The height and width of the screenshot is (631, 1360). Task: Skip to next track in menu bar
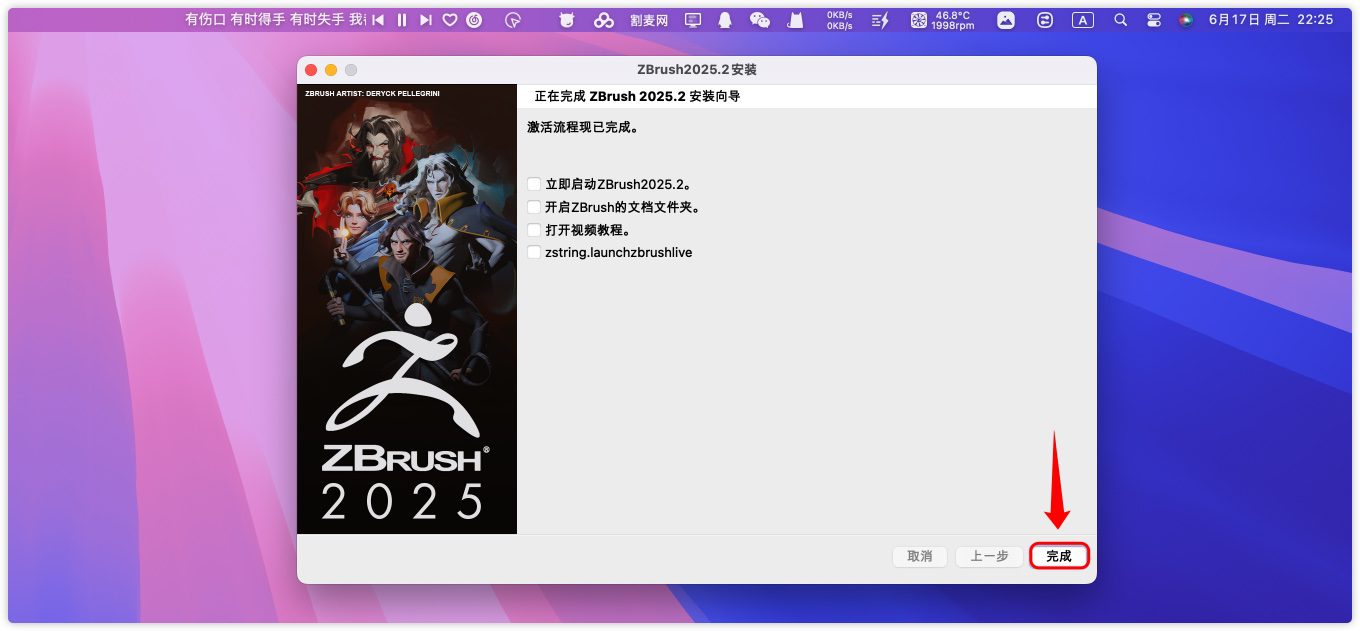point(426,20)
